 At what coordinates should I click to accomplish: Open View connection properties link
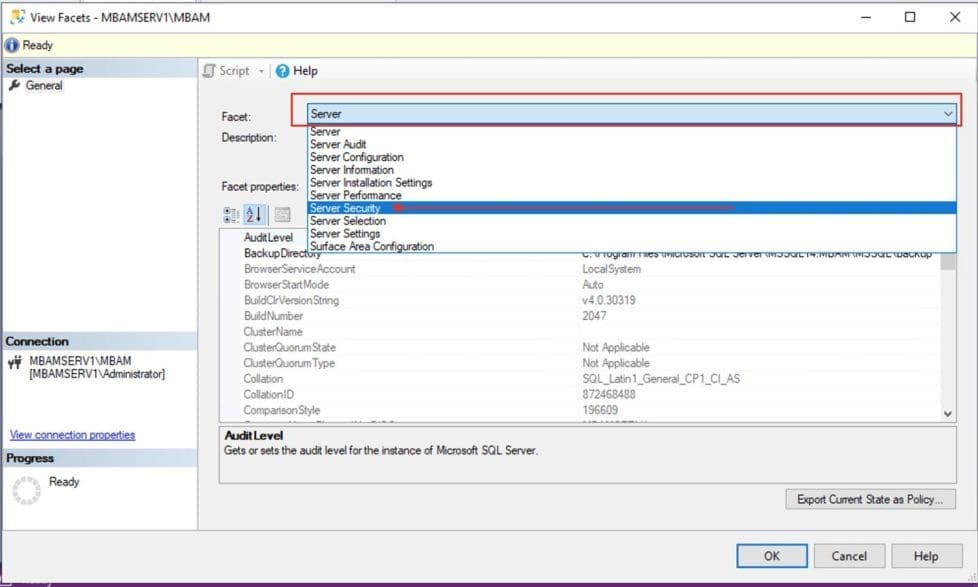pyautogui.click(x=72, y=435)
